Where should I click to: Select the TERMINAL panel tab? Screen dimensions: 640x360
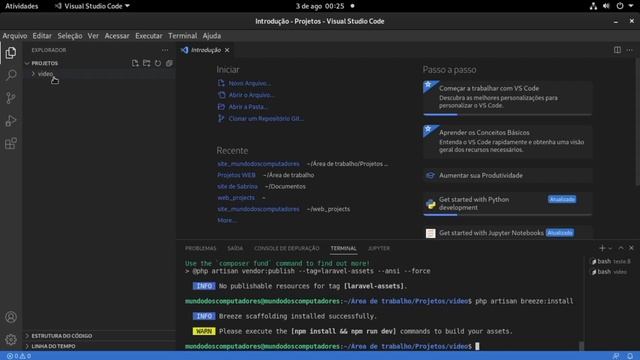(343, 248)
